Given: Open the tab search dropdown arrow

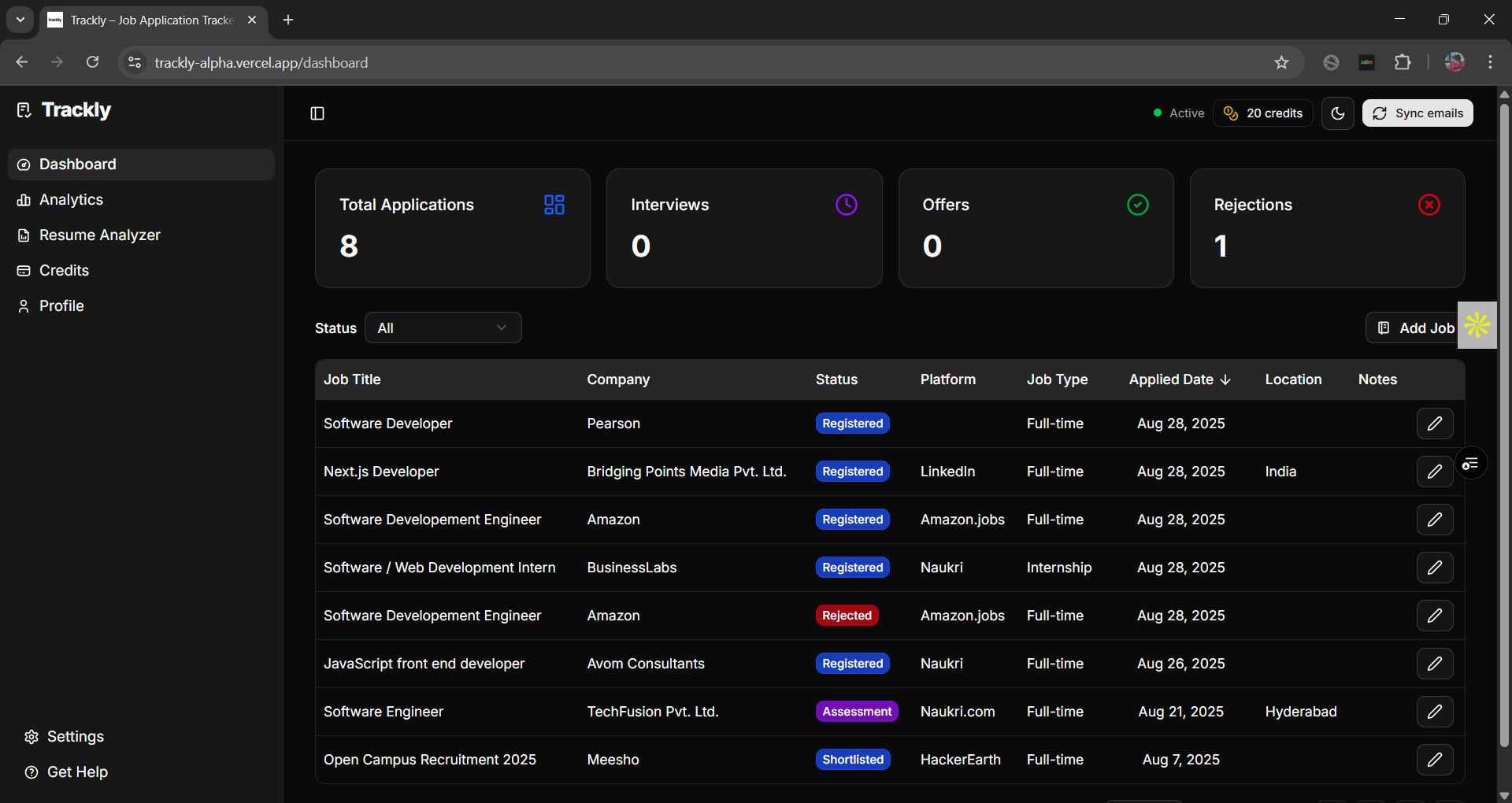Looking at the screenshot, I should [20, 20].
